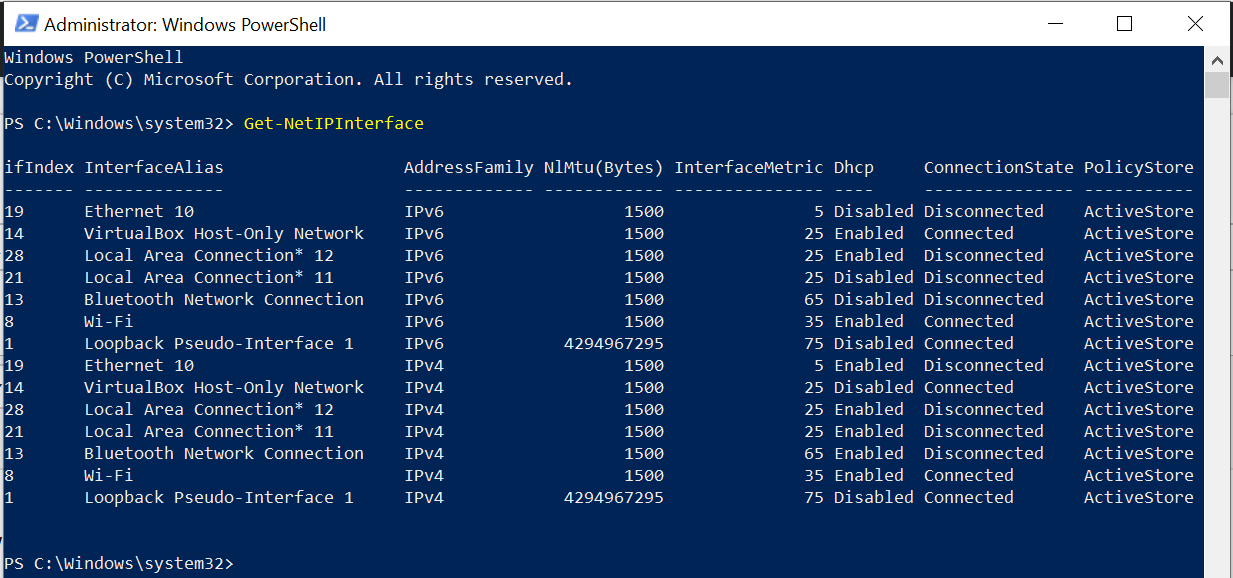Click the PowerShell icon in title bar
The height and width of the screenshot is (578, 1233).
[25, 24]
